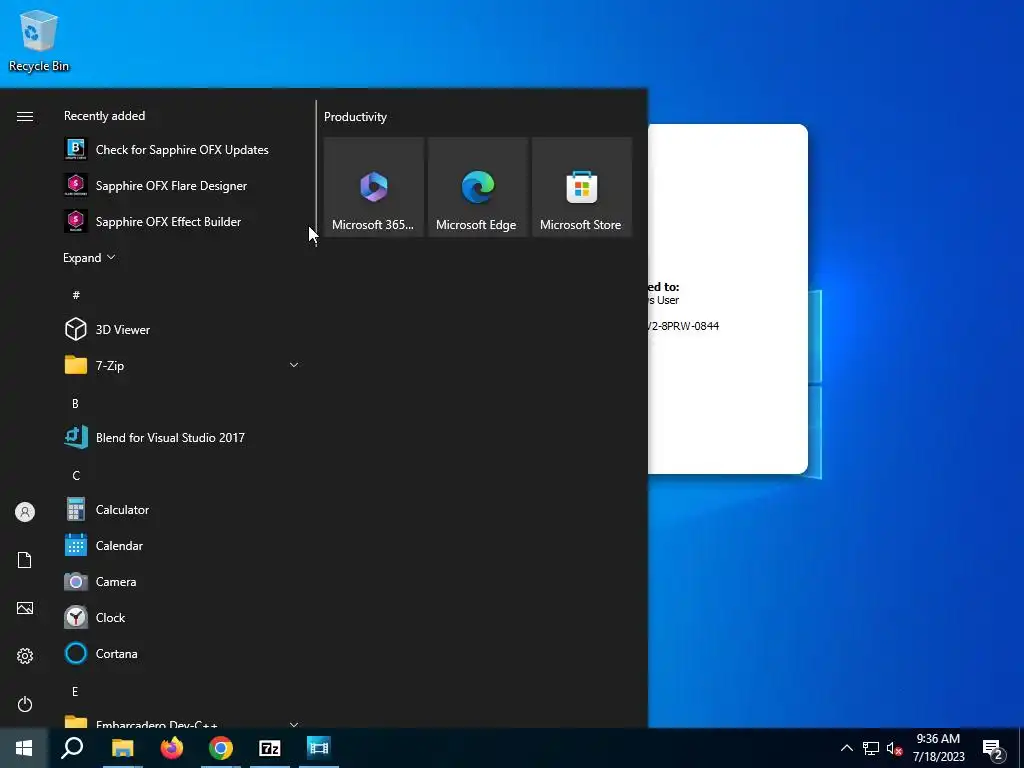Viewport: 1024px width, 768px height.
Task: Click the E letter group header
Action: click(x=75, y=691)
